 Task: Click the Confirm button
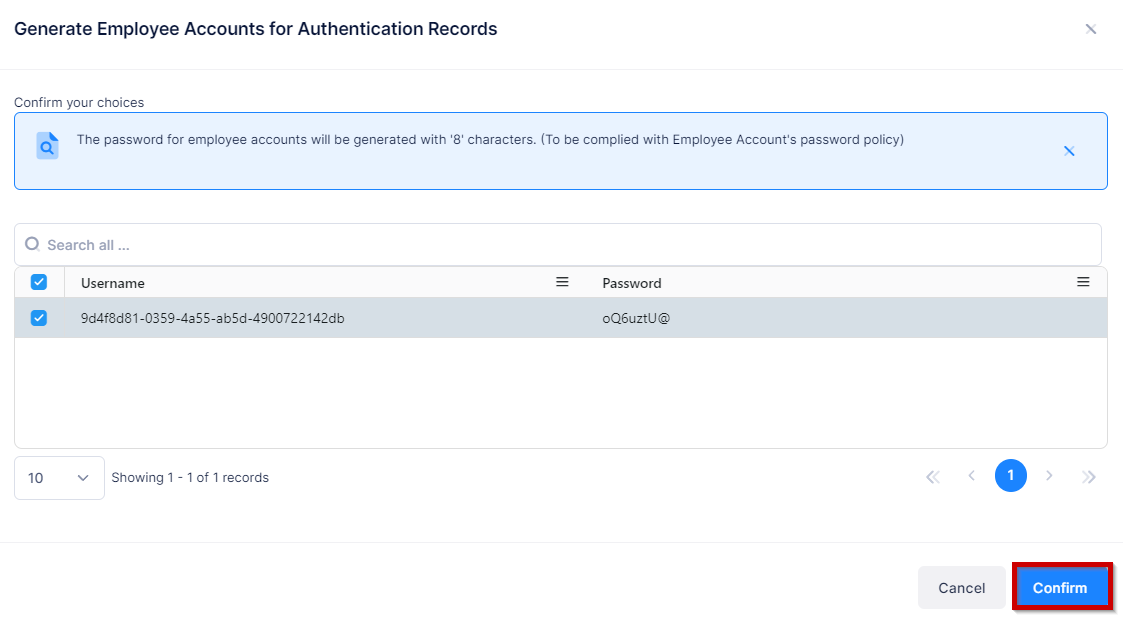pos(1061,587)
